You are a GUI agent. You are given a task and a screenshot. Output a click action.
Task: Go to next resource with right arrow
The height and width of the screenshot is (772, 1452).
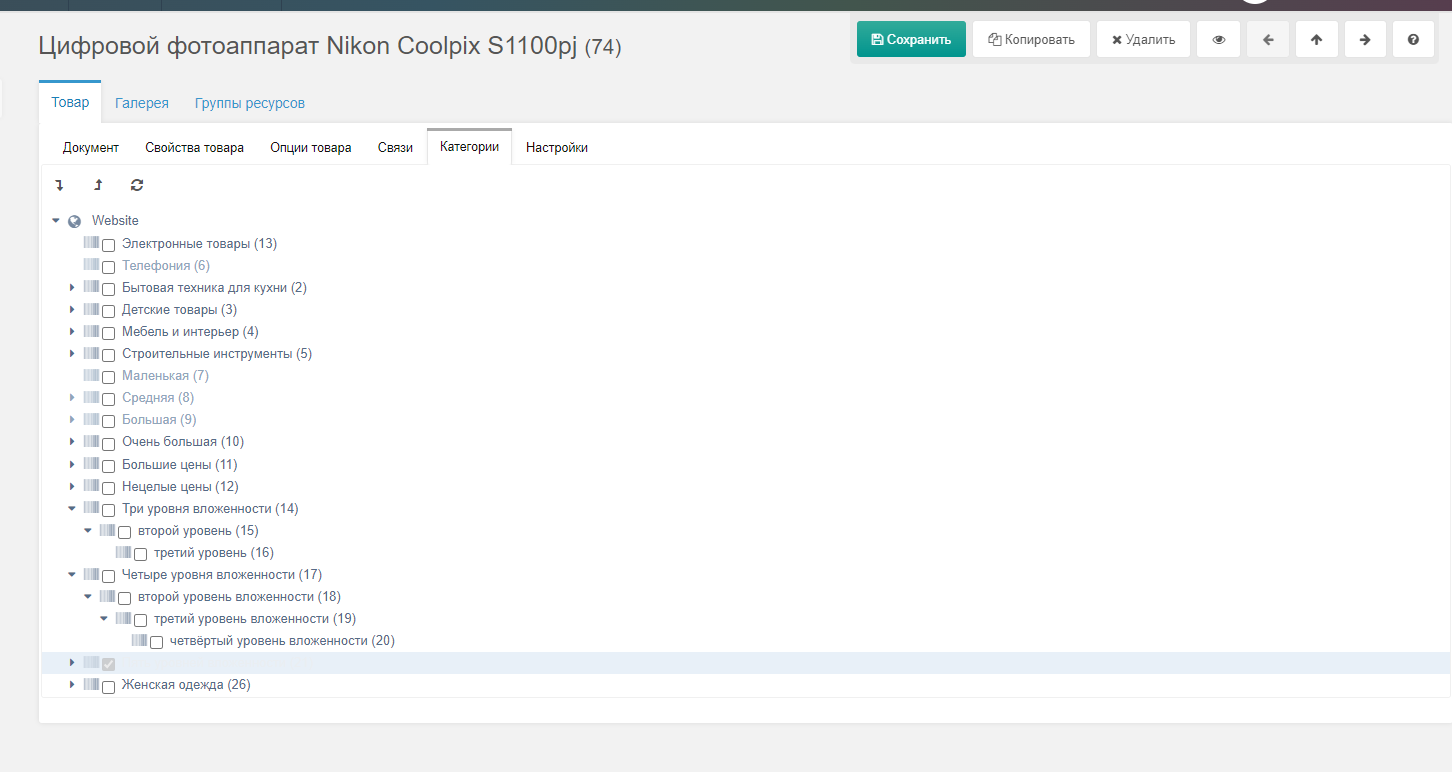pyautogui.click(x=1365, y=40)
